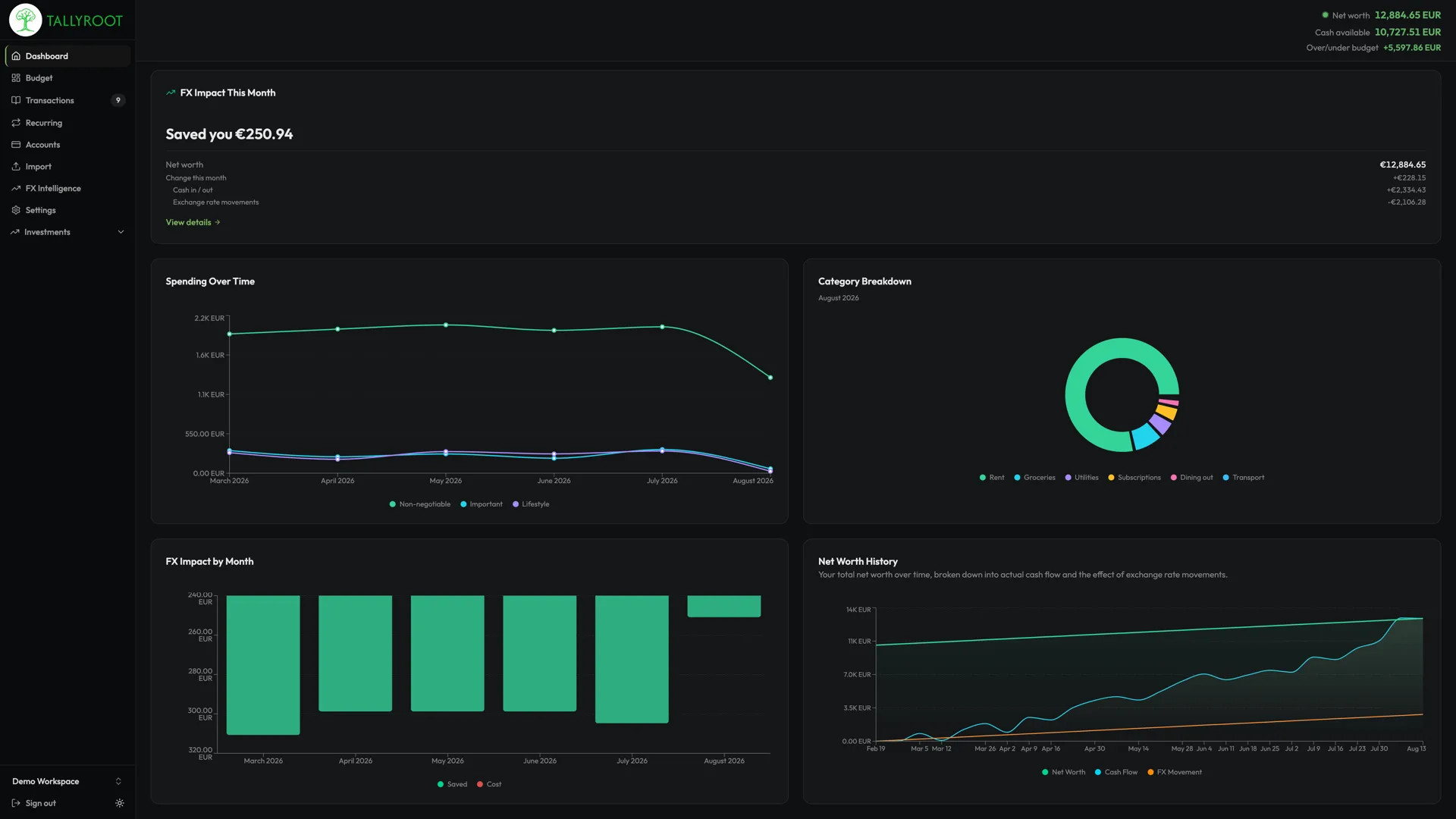Open the Transactions menu item
The height and width of the screenshot is (819, 1456).
(x=67, y=100)
